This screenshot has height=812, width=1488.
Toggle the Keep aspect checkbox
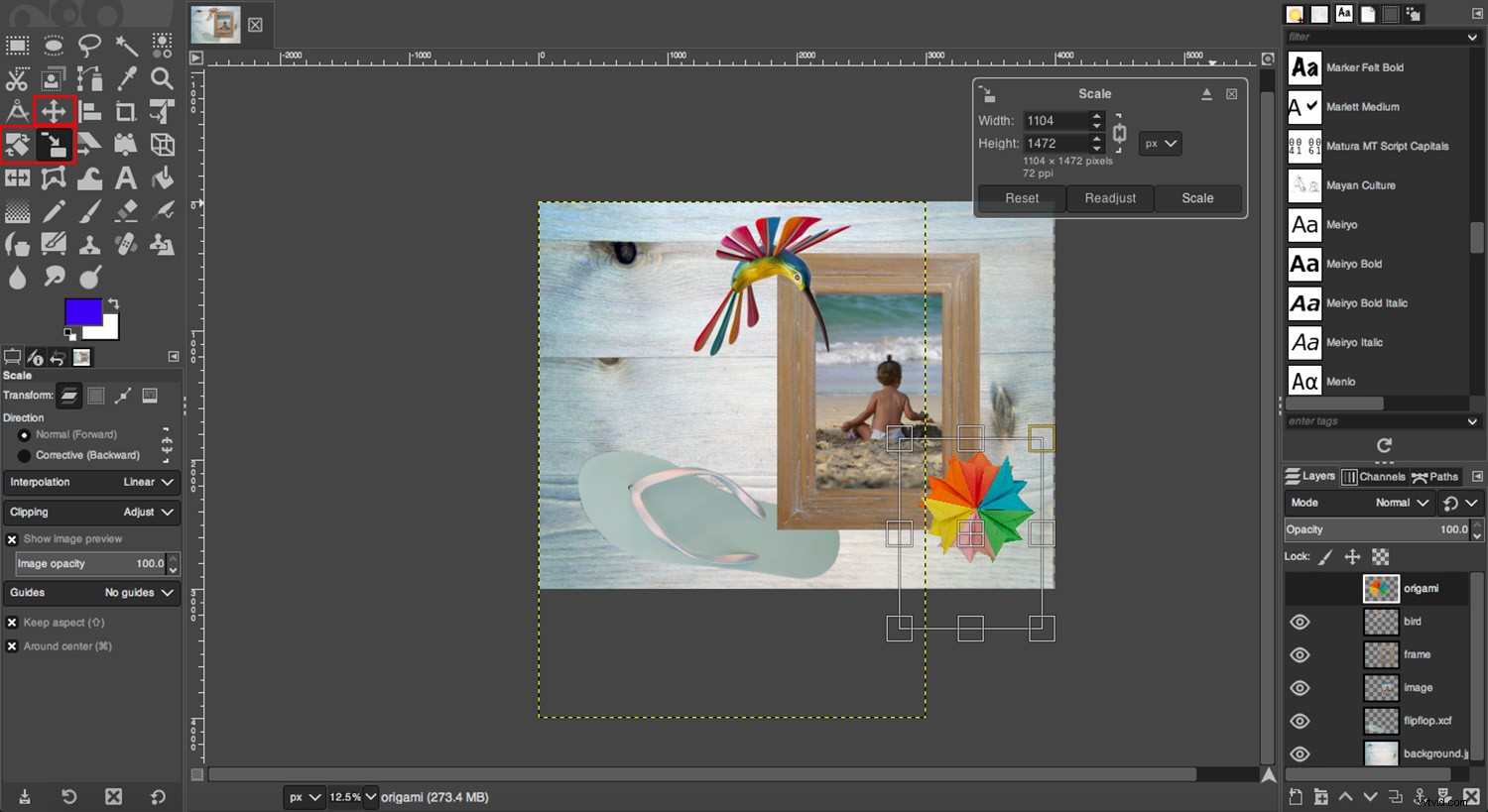click(x=12, y=622)
